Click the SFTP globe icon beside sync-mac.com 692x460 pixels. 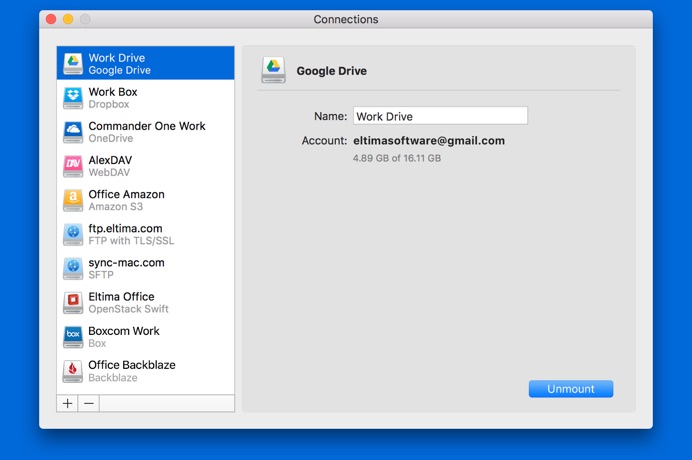coord(73,268)
